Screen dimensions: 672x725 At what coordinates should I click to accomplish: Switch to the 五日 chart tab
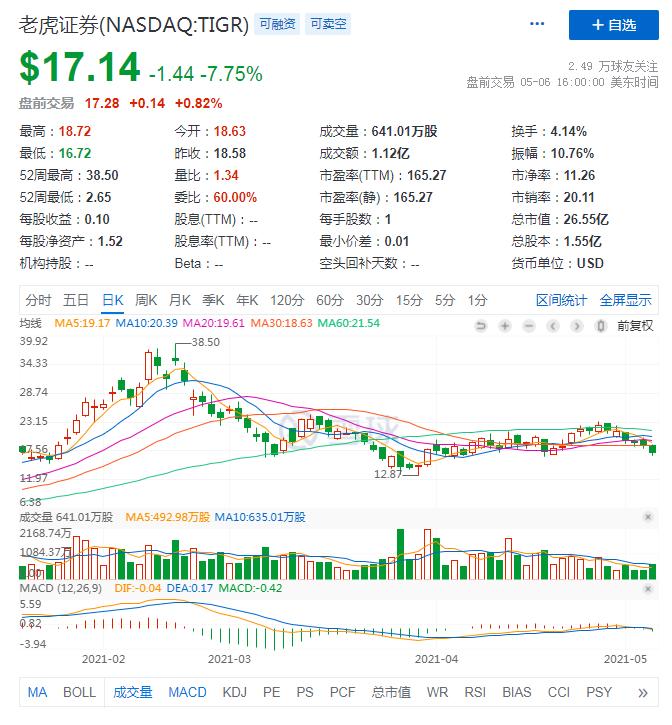76,301
